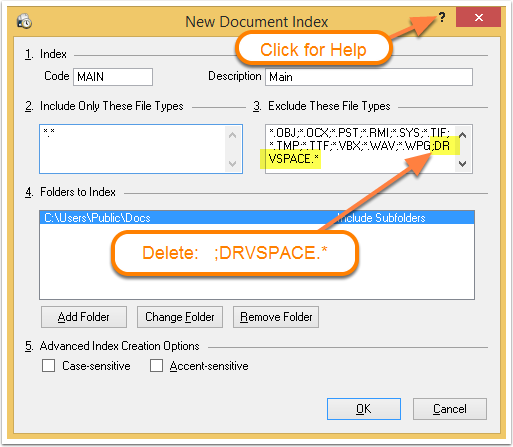
Task: Enable the Case-sensitive checkbox
Action: click(49, 365)
